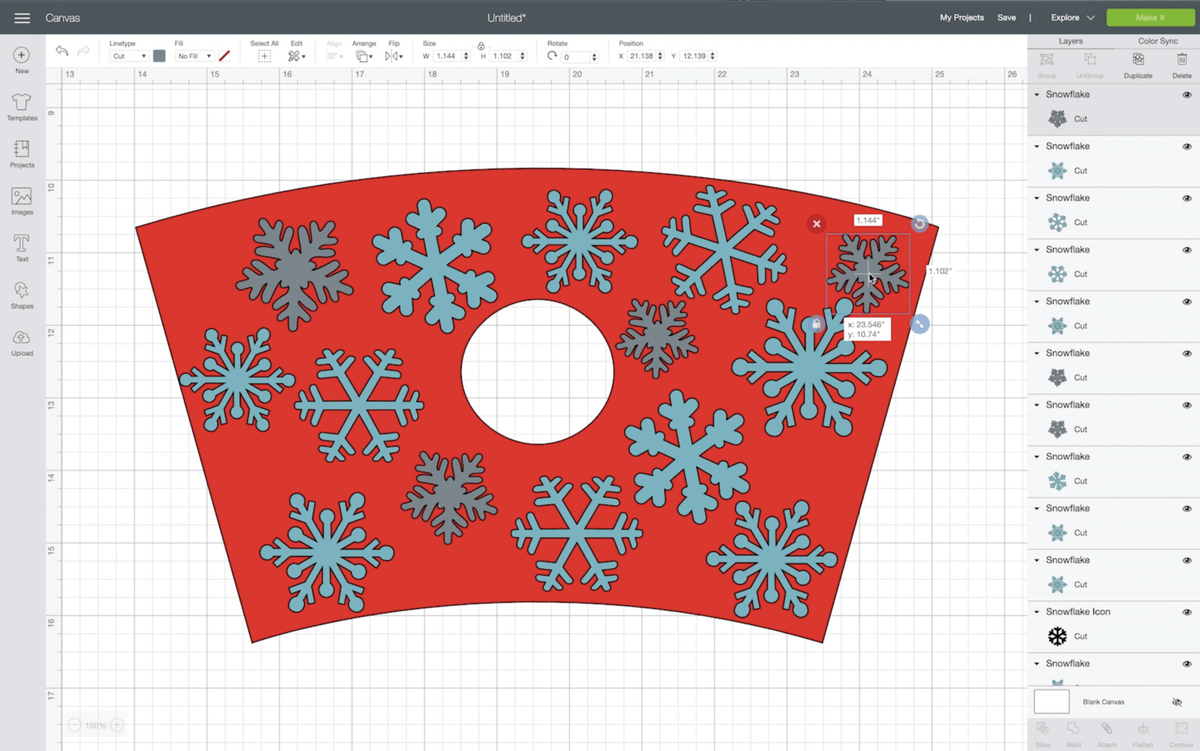The width and height of the screenshot is (1200, 751).
Task: Click the Upload icon
Action: coord(22,341)
